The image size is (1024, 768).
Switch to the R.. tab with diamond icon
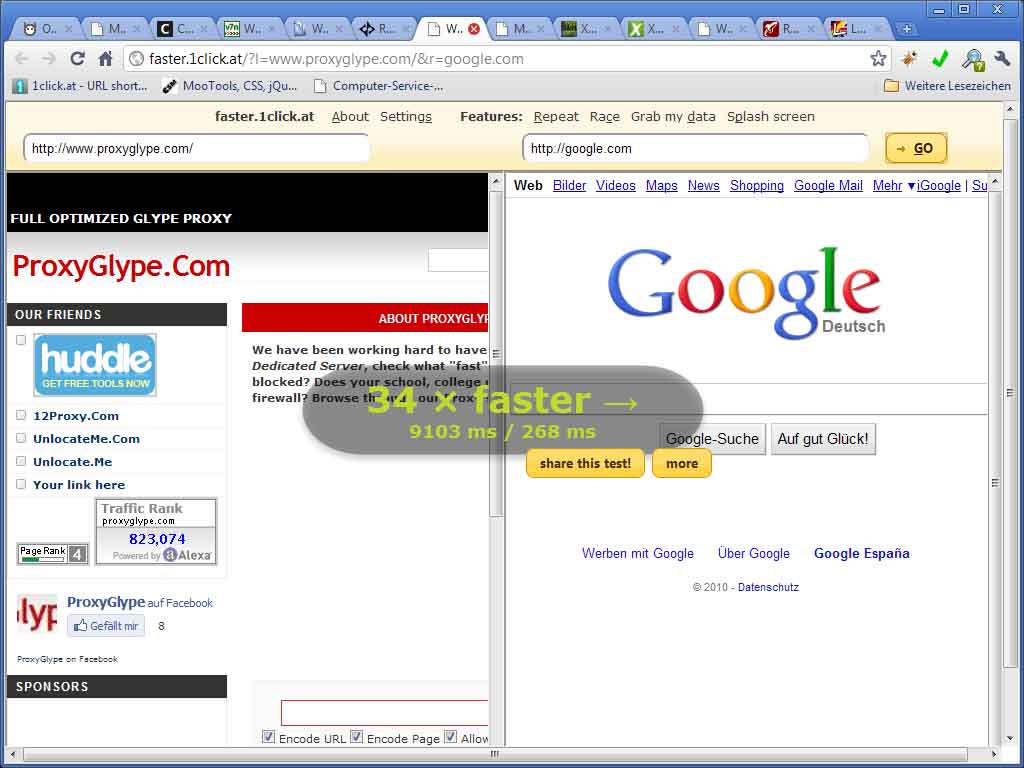387,29
